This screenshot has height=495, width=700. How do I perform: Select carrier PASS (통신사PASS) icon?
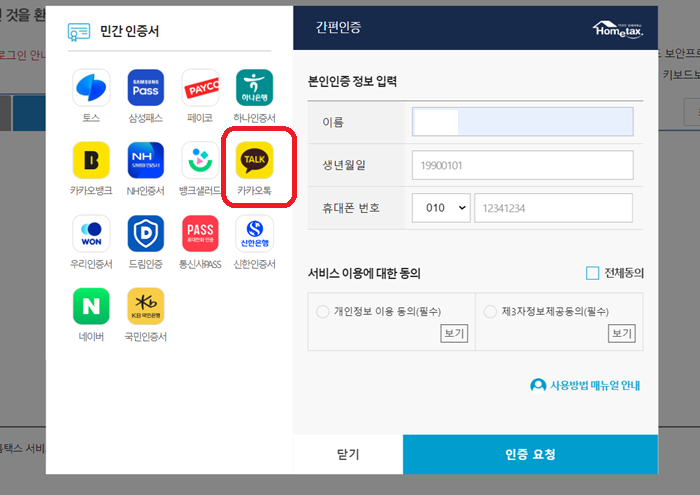point(200,233)
